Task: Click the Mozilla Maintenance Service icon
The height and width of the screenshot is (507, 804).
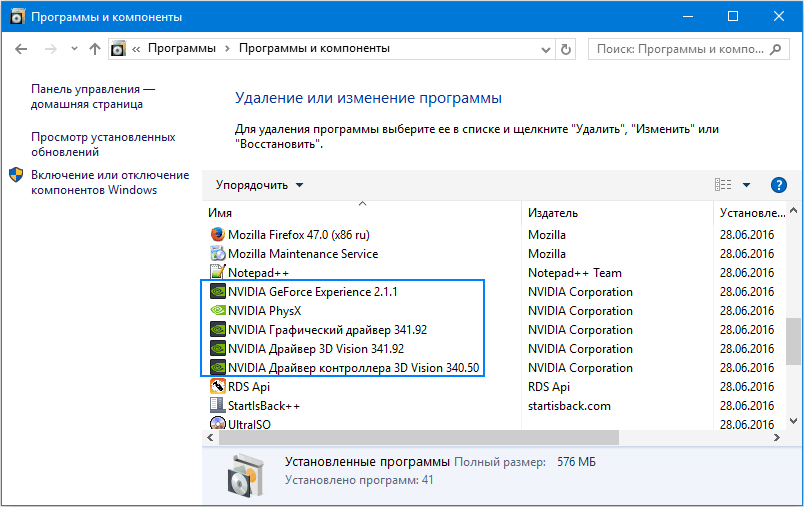Action: (218, 254)
